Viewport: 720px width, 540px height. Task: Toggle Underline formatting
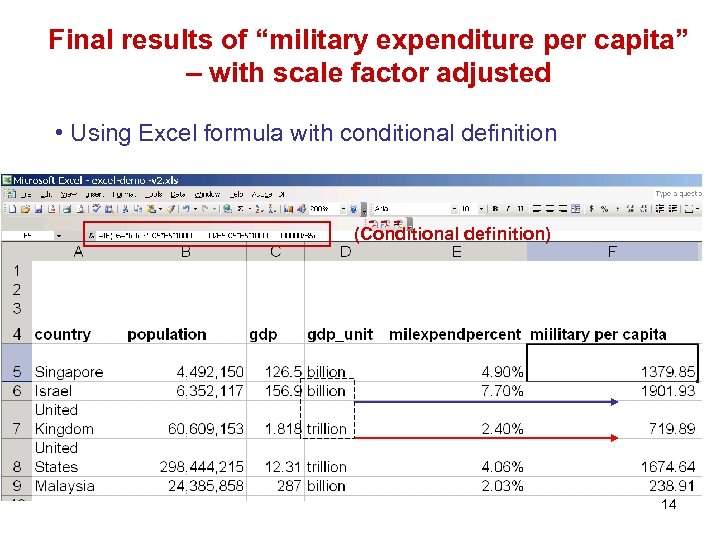point(521,208)
